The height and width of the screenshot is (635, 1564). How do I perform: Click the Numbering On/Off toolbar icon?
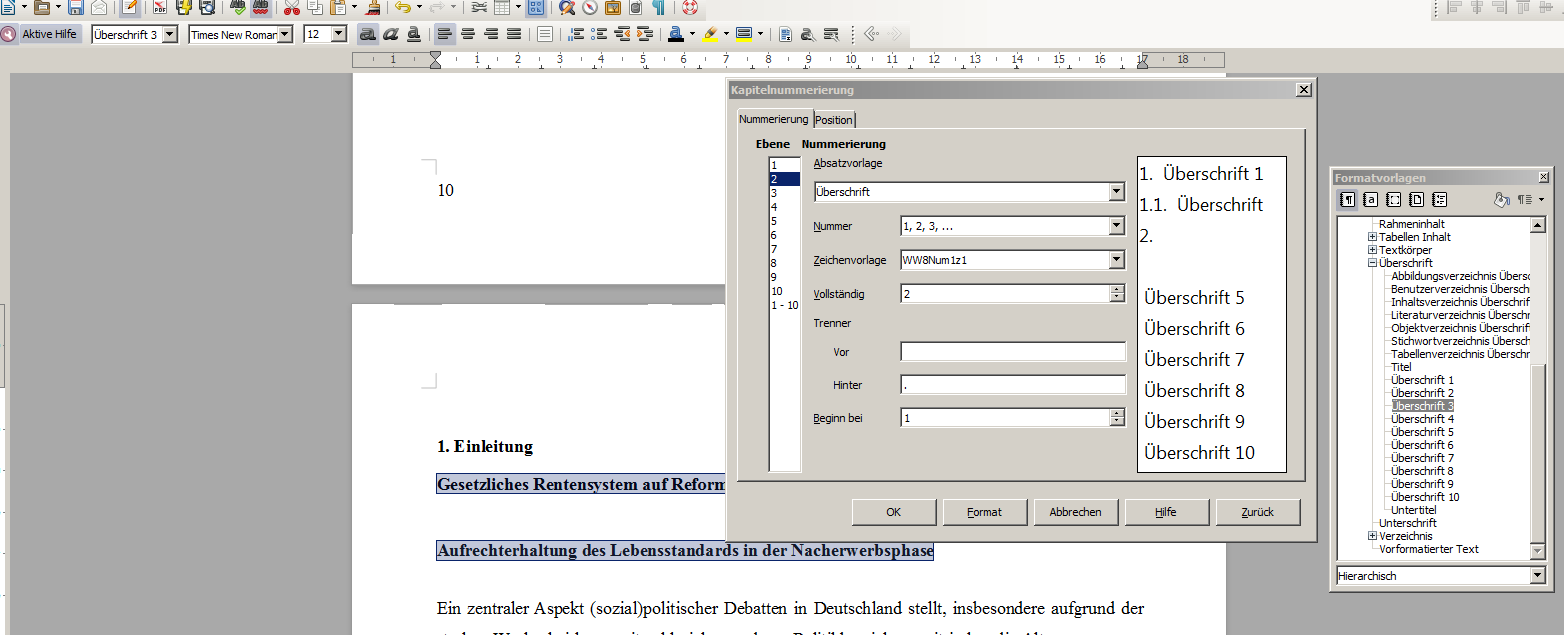click(576, 34)
